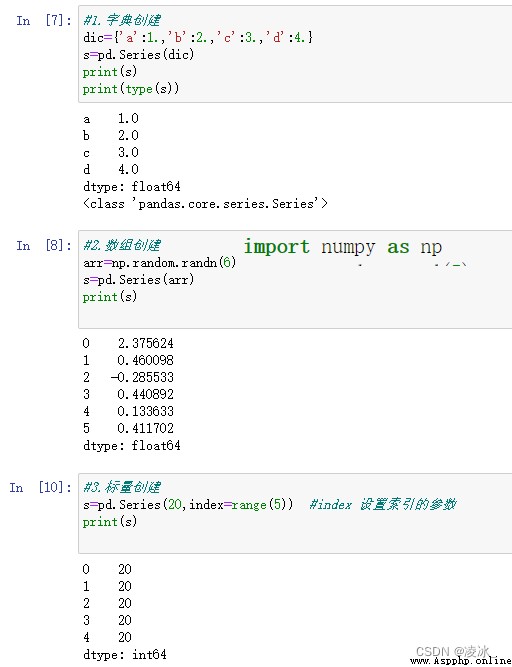Click the third cell's comment heading
Screen dimensions: 512x667
click(x=122, y=487)
